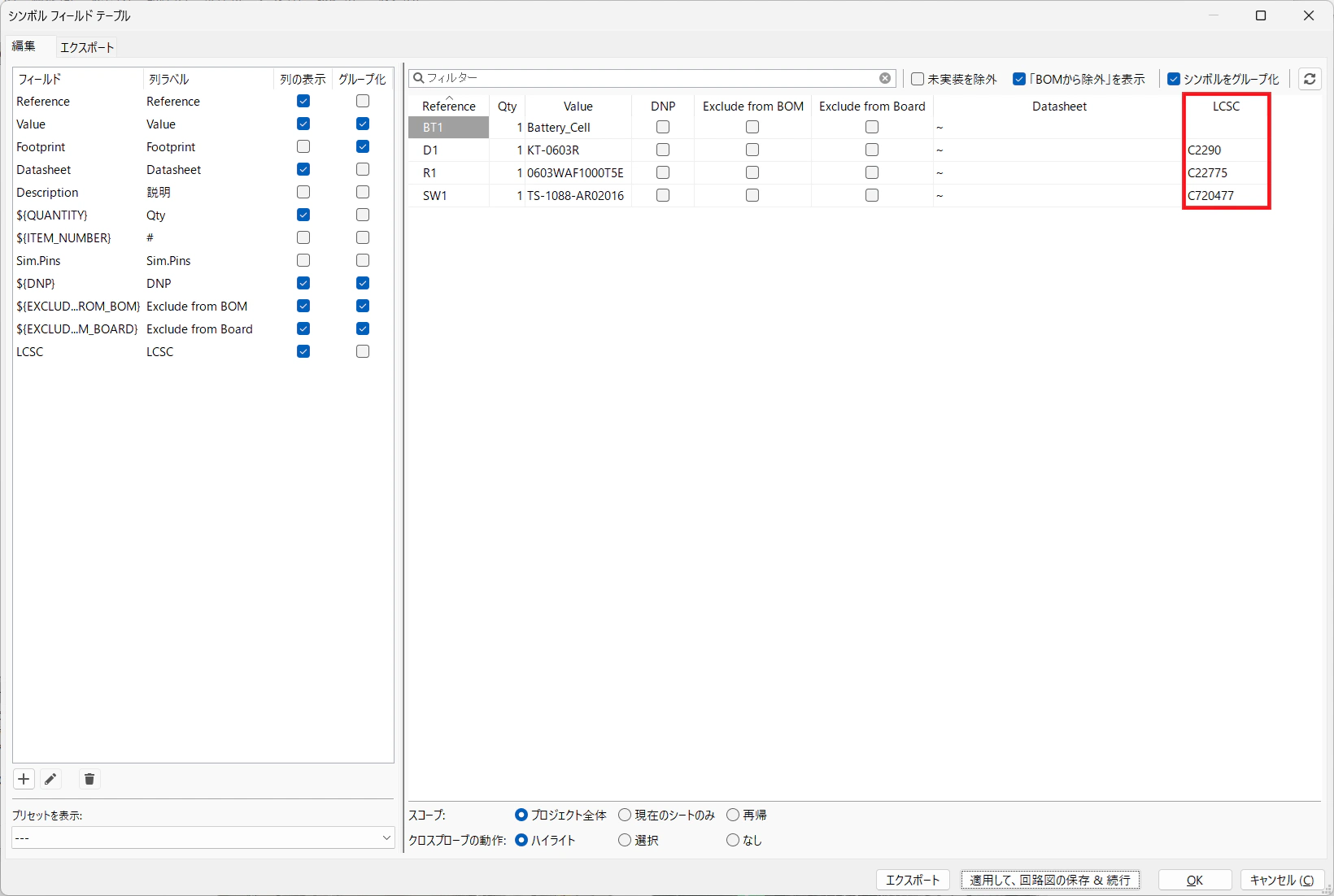Check Exclude from Board for the SW1 row
Viewport: 1334px width, 896px height.
click(872, 195)
